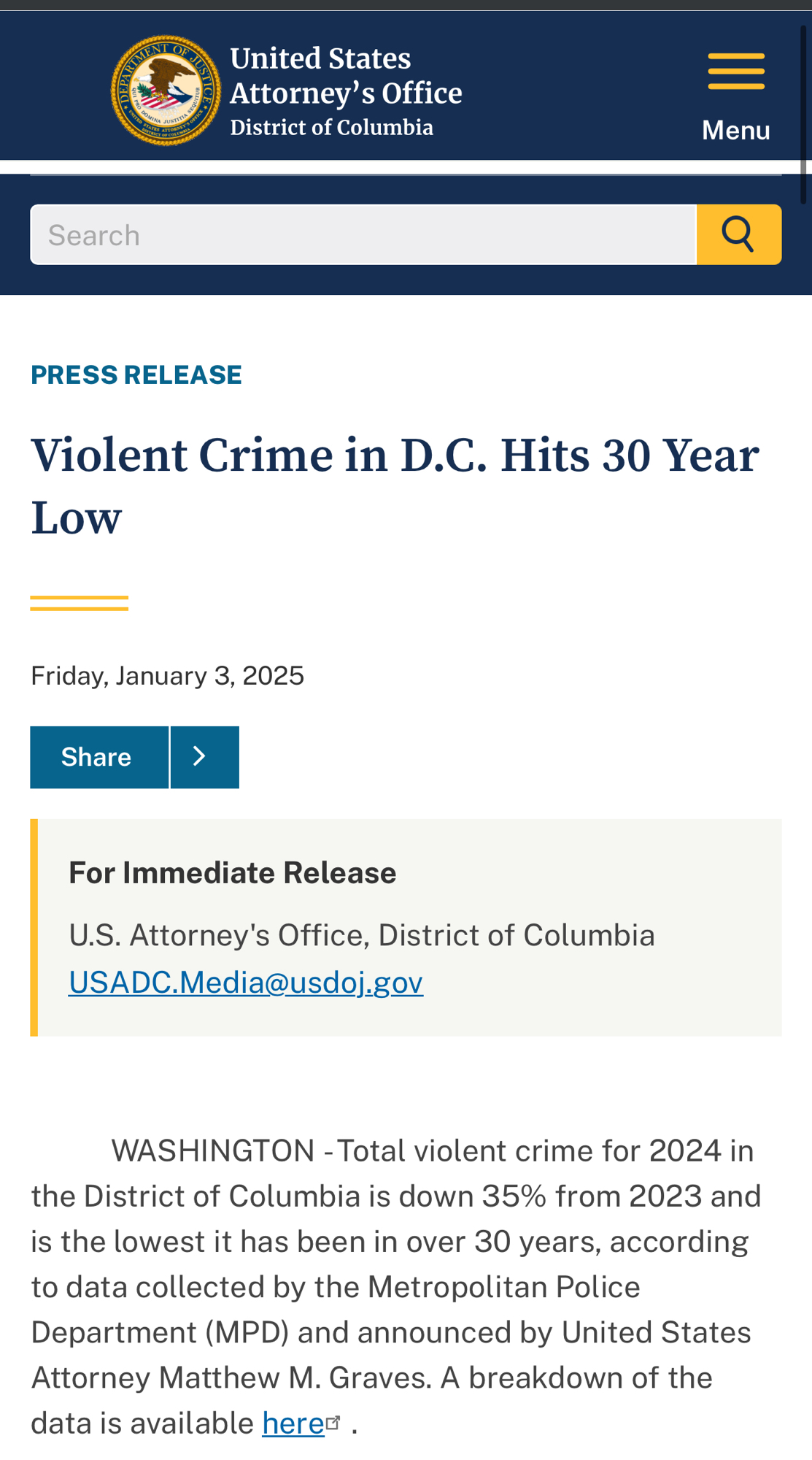This screenshot has width=812, height=1460.
Task: Click the "For Immediate Release" heading
Action: point(232,873)
